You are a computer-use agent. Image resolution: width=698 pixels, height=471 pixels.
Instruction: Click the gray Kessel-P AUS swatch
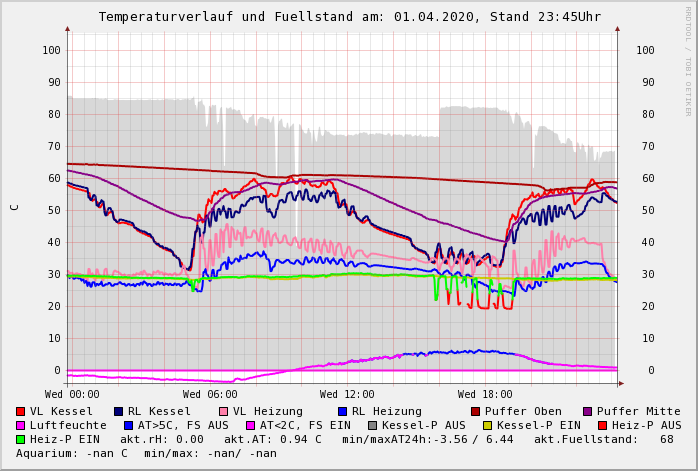[x=373, y=425]
